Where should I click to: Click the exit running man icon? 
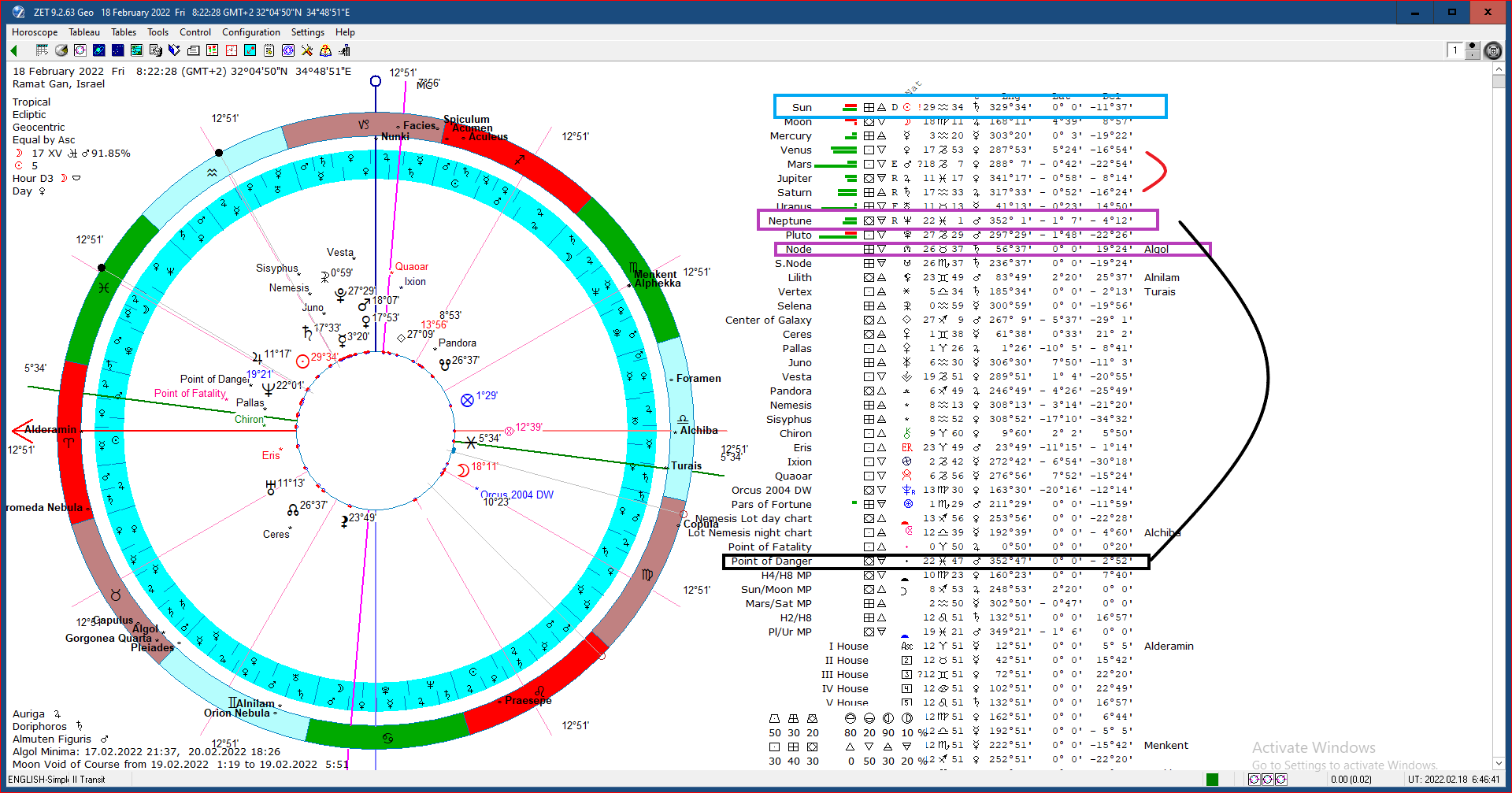[345, 50]
